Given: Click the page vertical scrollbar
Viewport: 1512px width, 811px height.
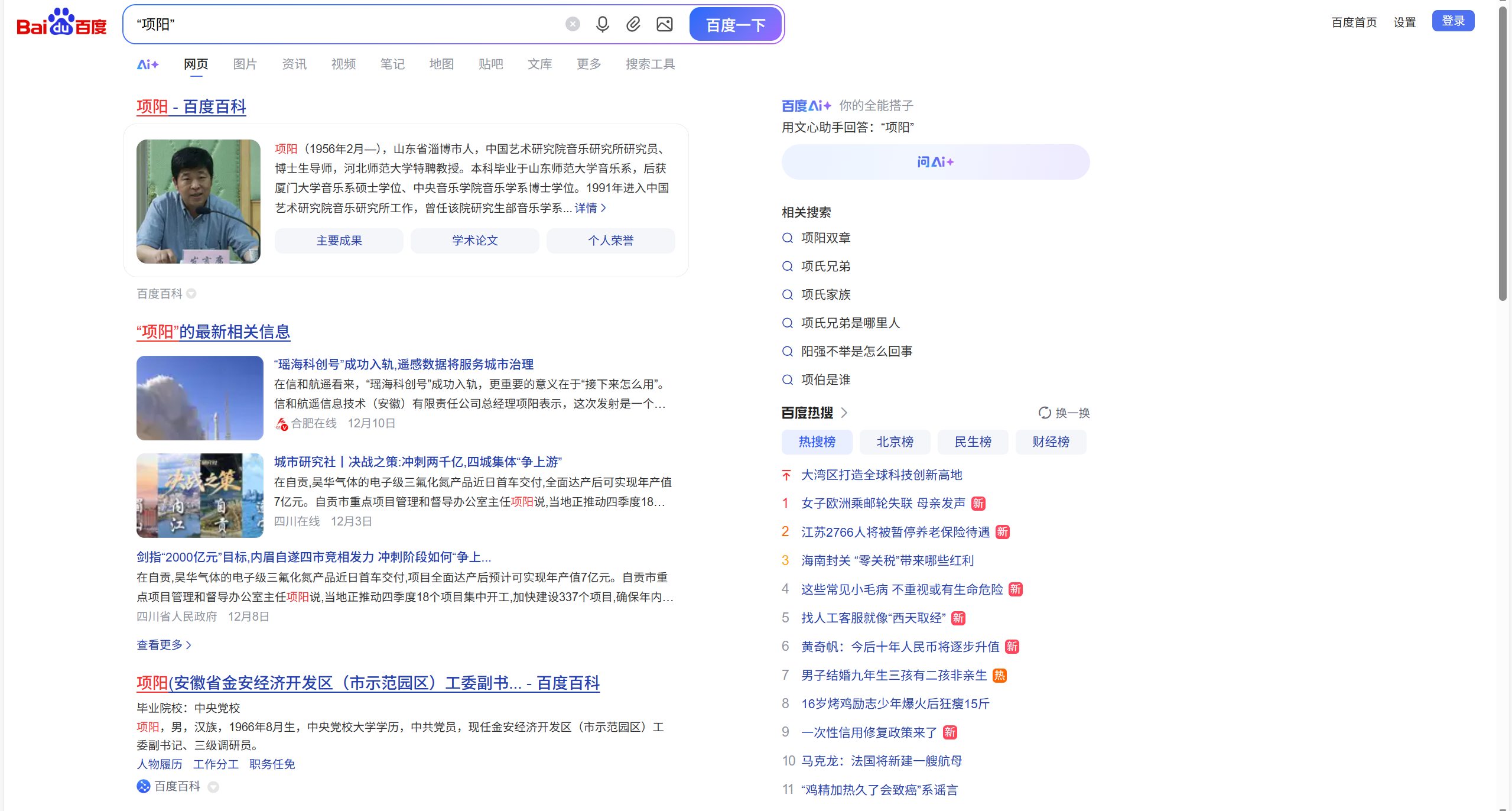Looking at the screenshot, I should tap(1503, 154).
